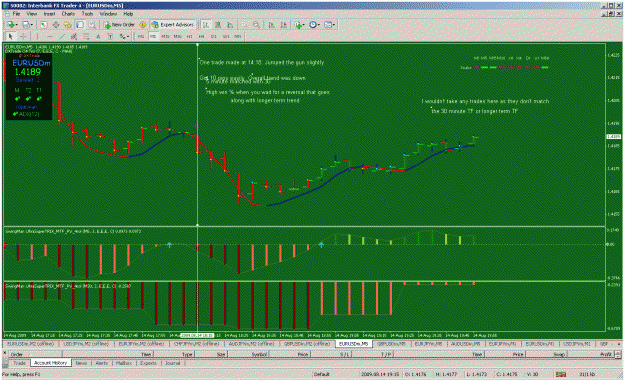Image resolution: width=625 pixels, height=380 pixels.
Task: Switch to the CHFJPYm,M2 (offline) chart tab
Action: tap(197, 344)
